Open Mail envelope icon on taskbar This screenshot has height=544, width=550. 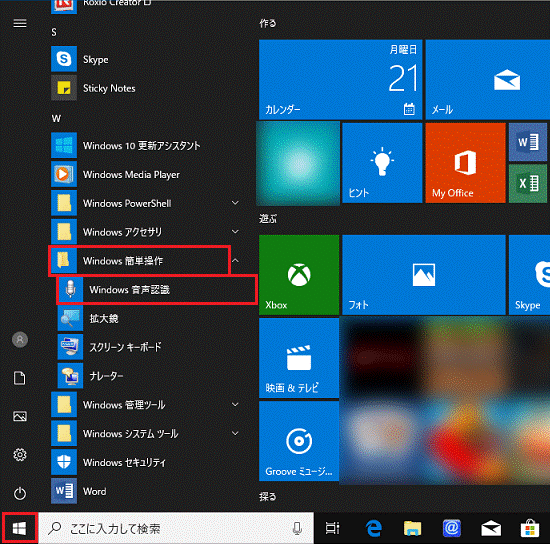(491, 528)
